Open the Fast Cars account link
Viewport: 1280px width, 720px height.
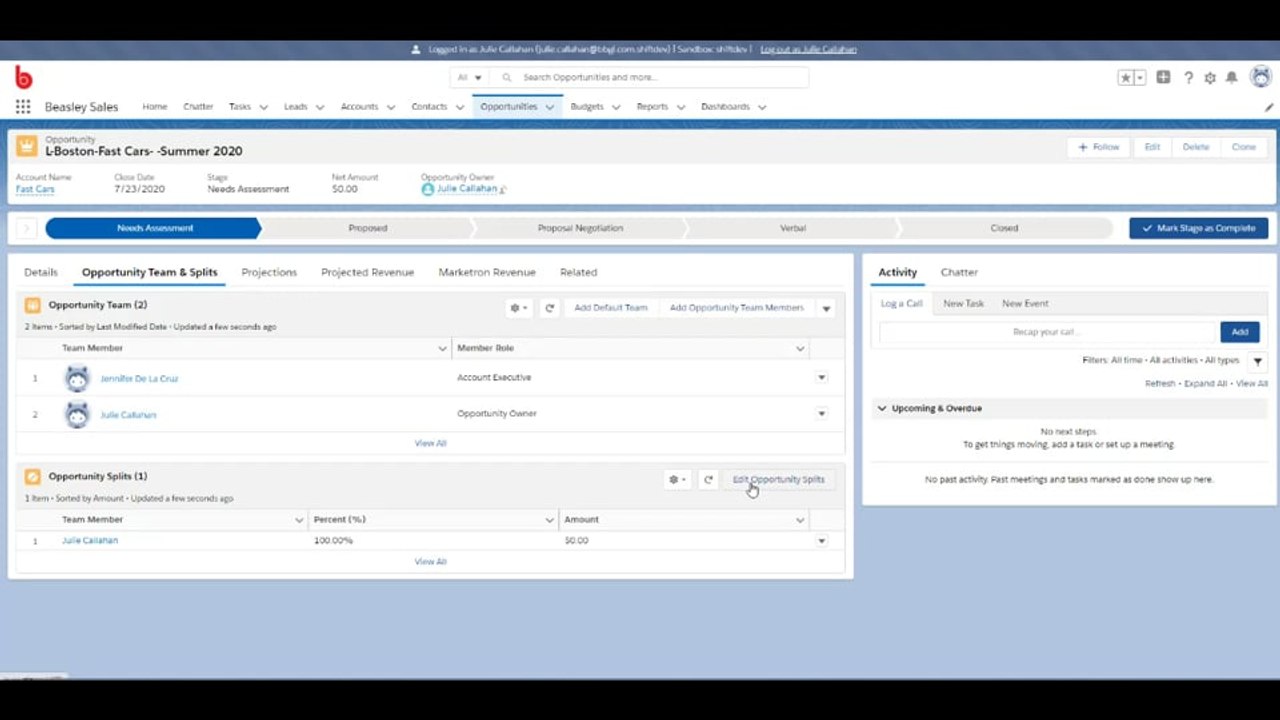pos(35,189)
